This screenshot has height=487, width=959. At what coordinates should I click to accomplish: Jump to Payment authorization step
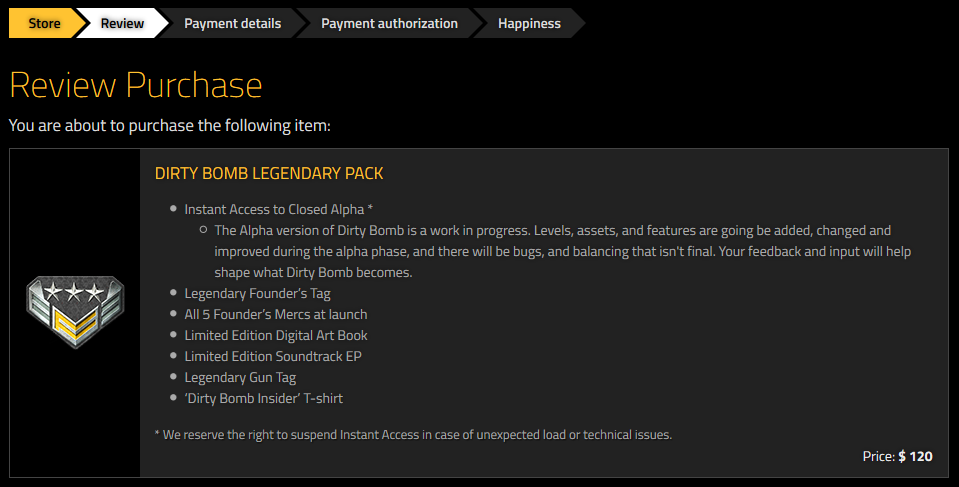point(390,23)
